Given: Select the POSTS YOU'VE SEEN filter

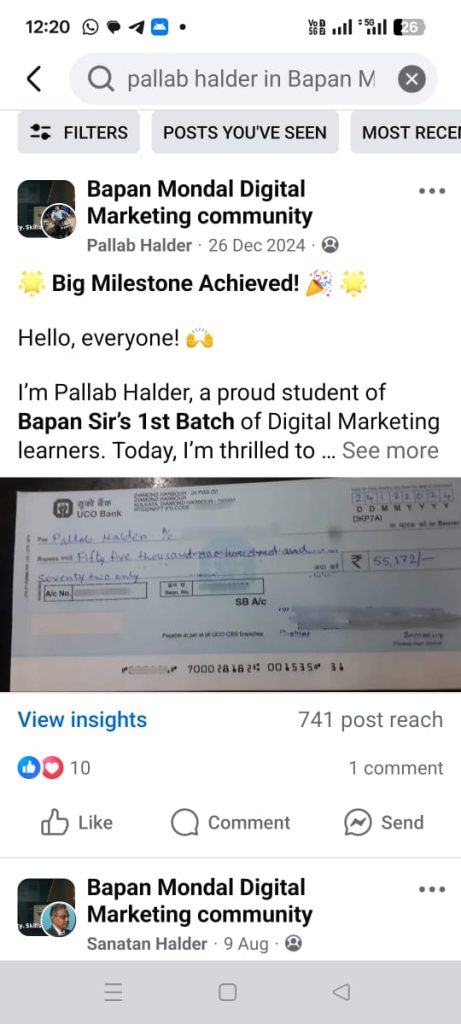Looking at the screenshot, I should coord(245,133).
